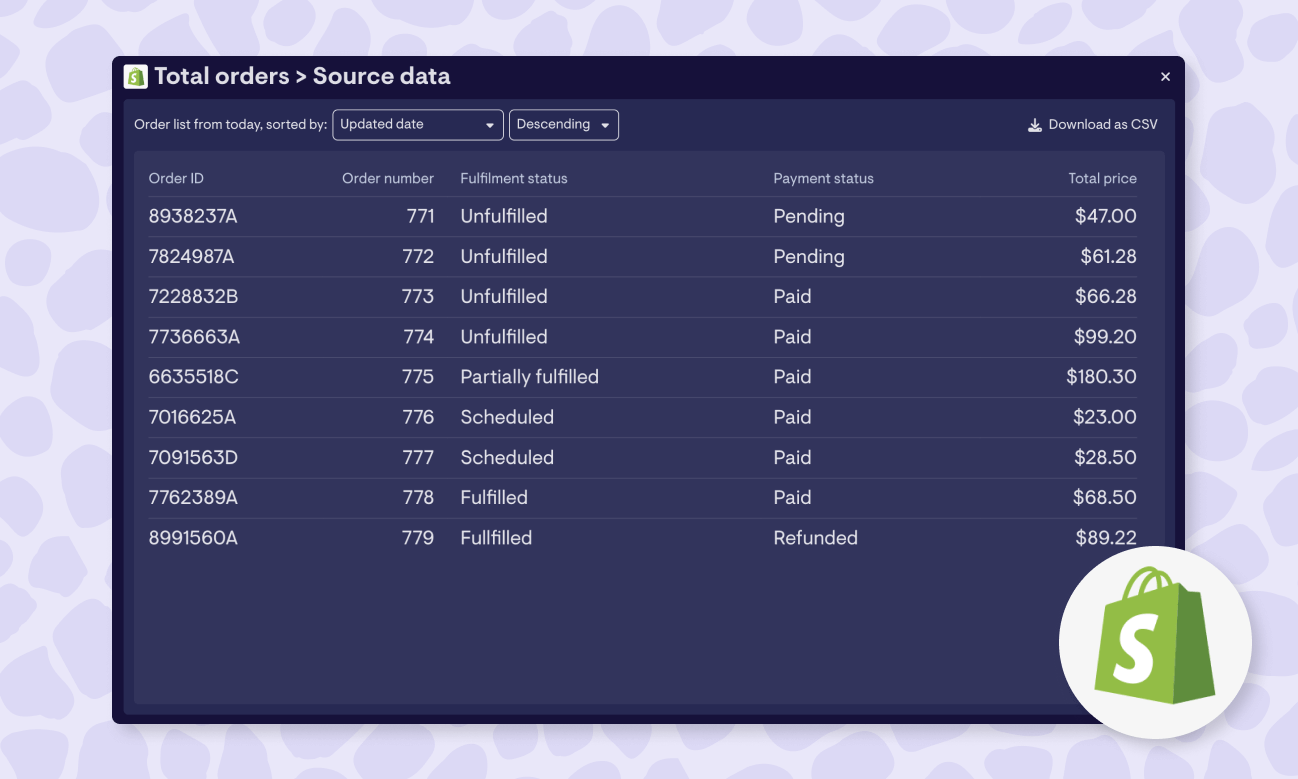
Task: Click the Payment status column header
Action: tap(823, 178)
